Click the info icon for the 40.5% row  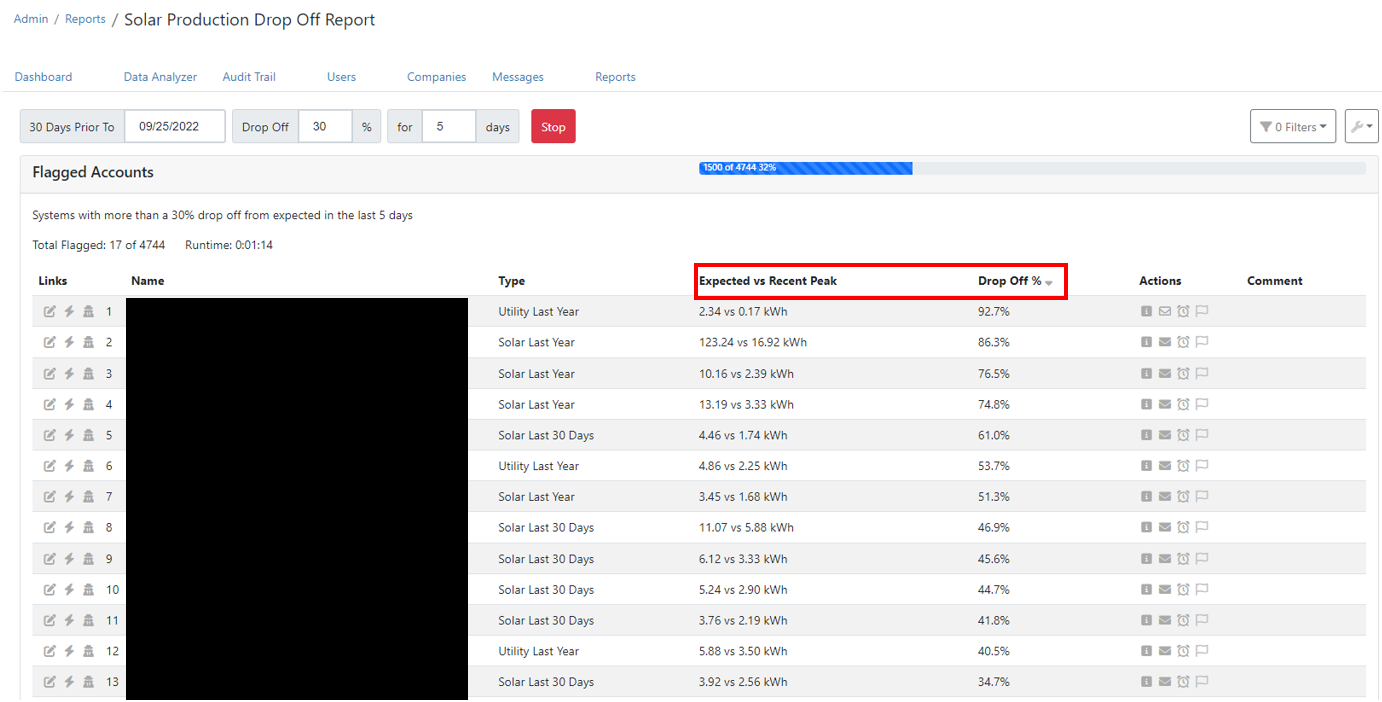click(1146, 651)
